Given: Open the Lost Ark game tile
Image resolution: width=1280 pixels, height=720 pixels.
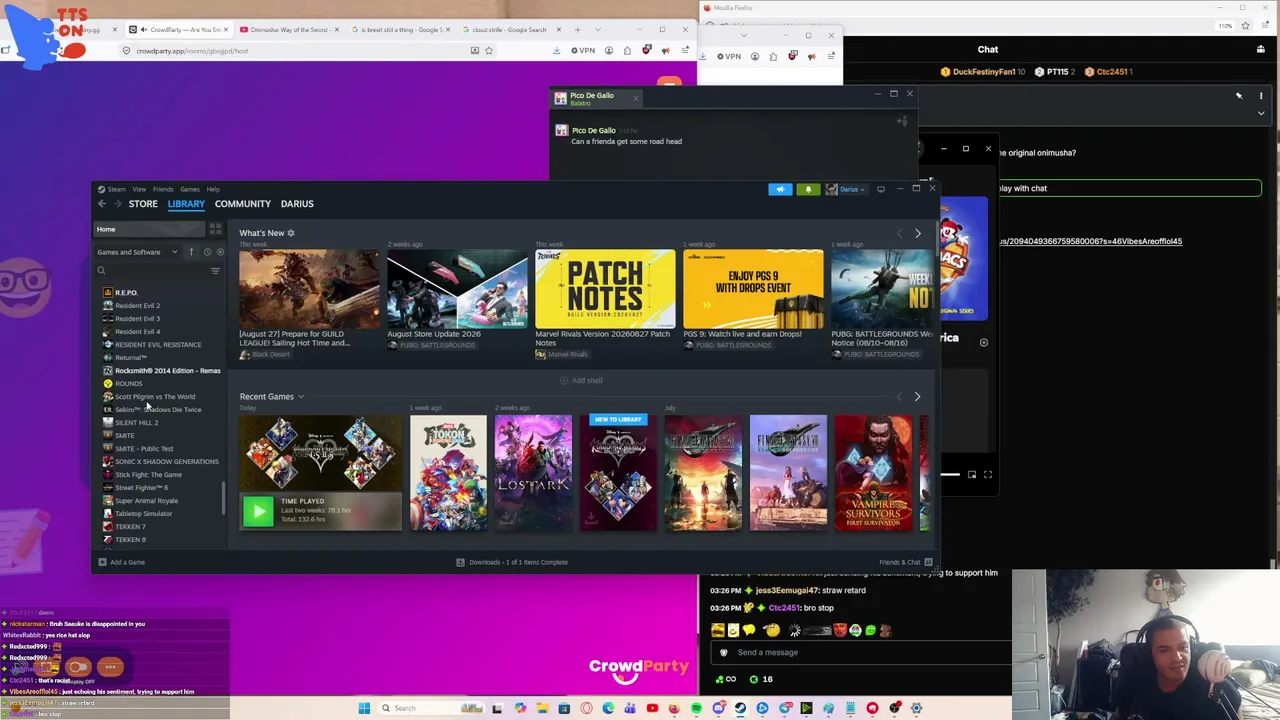Looking at the screenshot, I should tap(533, 472).
